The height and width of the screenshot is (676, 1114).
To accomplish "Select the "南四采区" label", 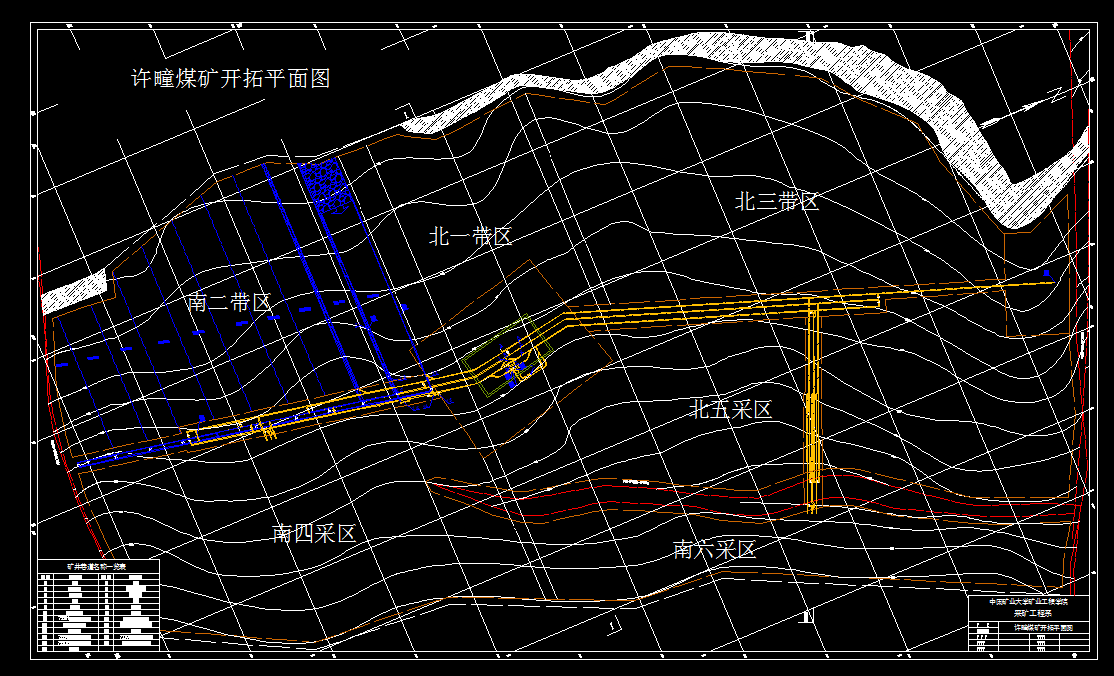I will click(315, 534).
